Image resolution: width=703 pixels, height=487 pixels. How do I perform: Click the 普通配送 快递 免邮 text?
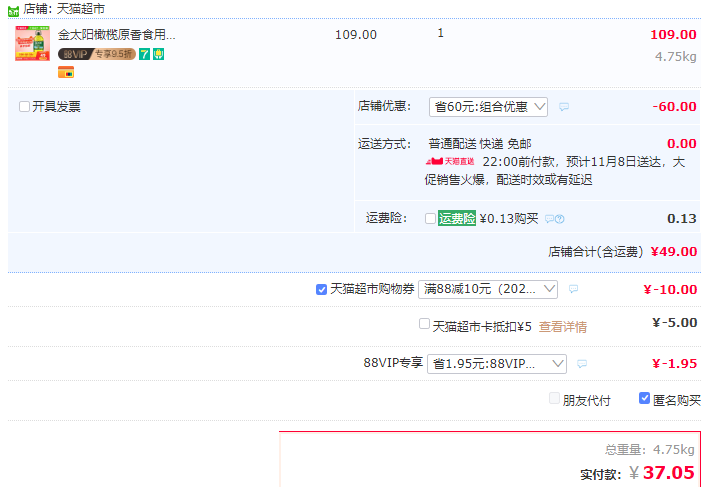[480, 144]
